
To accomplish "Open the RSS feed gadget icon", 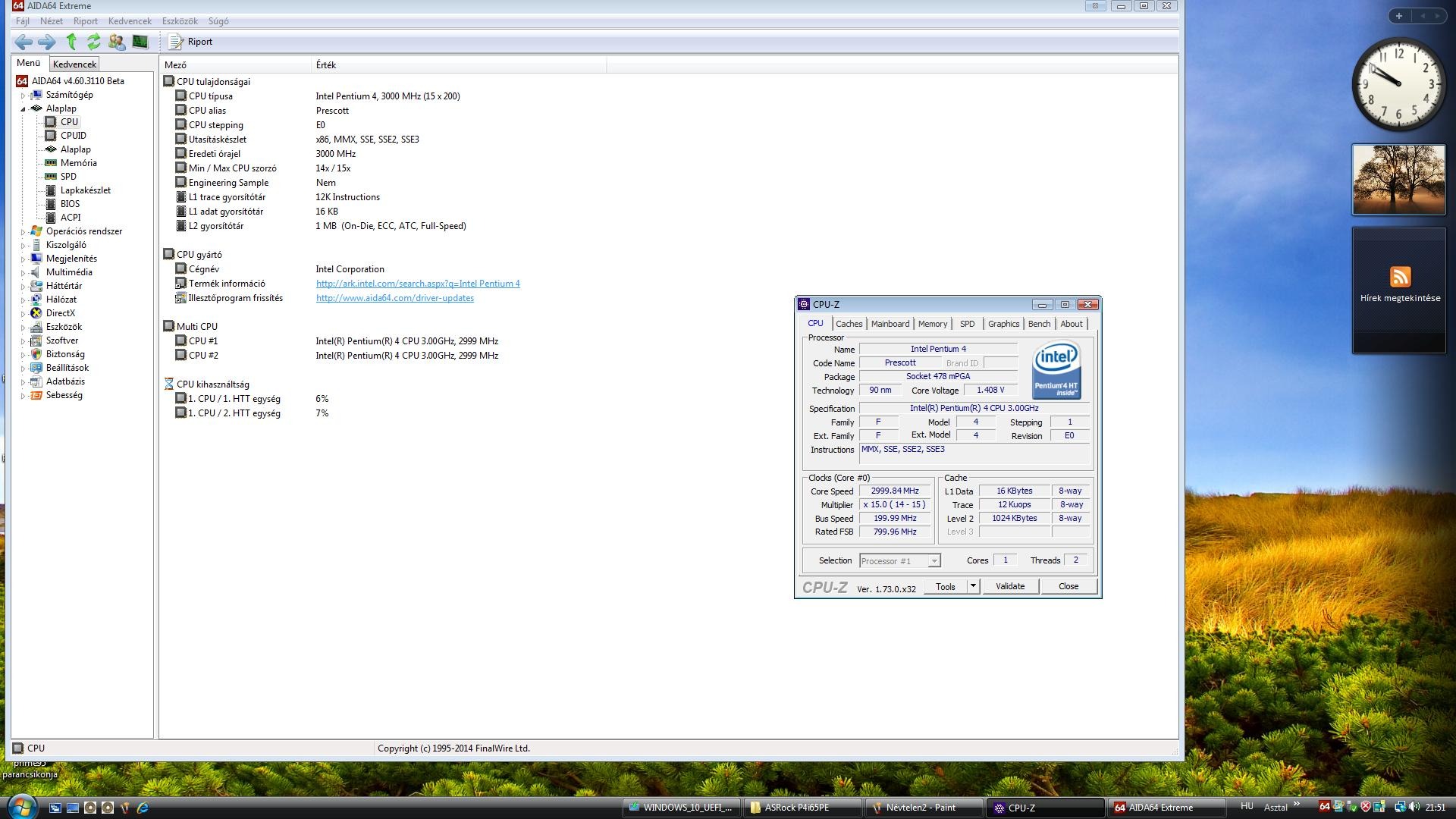I will tap(1399, 277).
